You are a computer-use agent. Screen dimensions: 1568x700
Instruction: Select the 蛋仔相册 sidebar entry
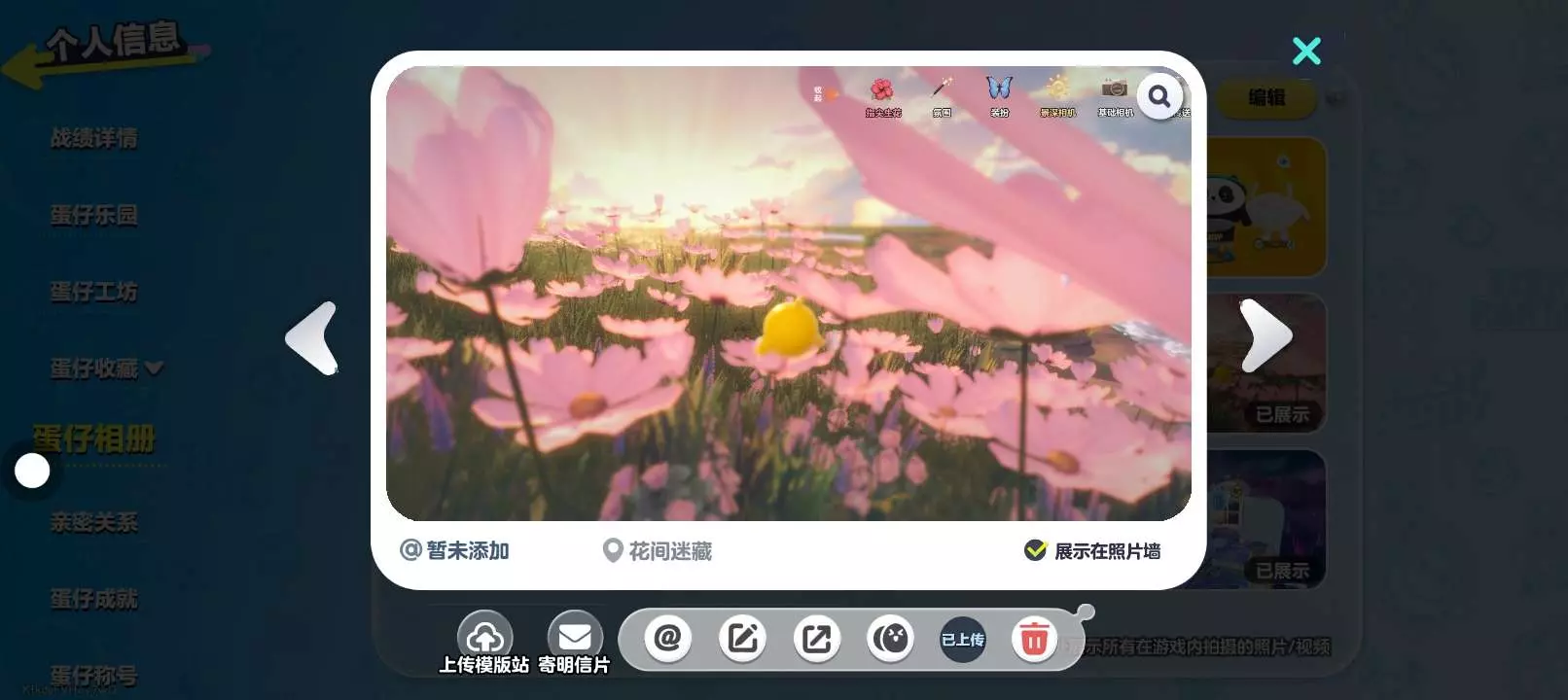[x=94, y=439]
